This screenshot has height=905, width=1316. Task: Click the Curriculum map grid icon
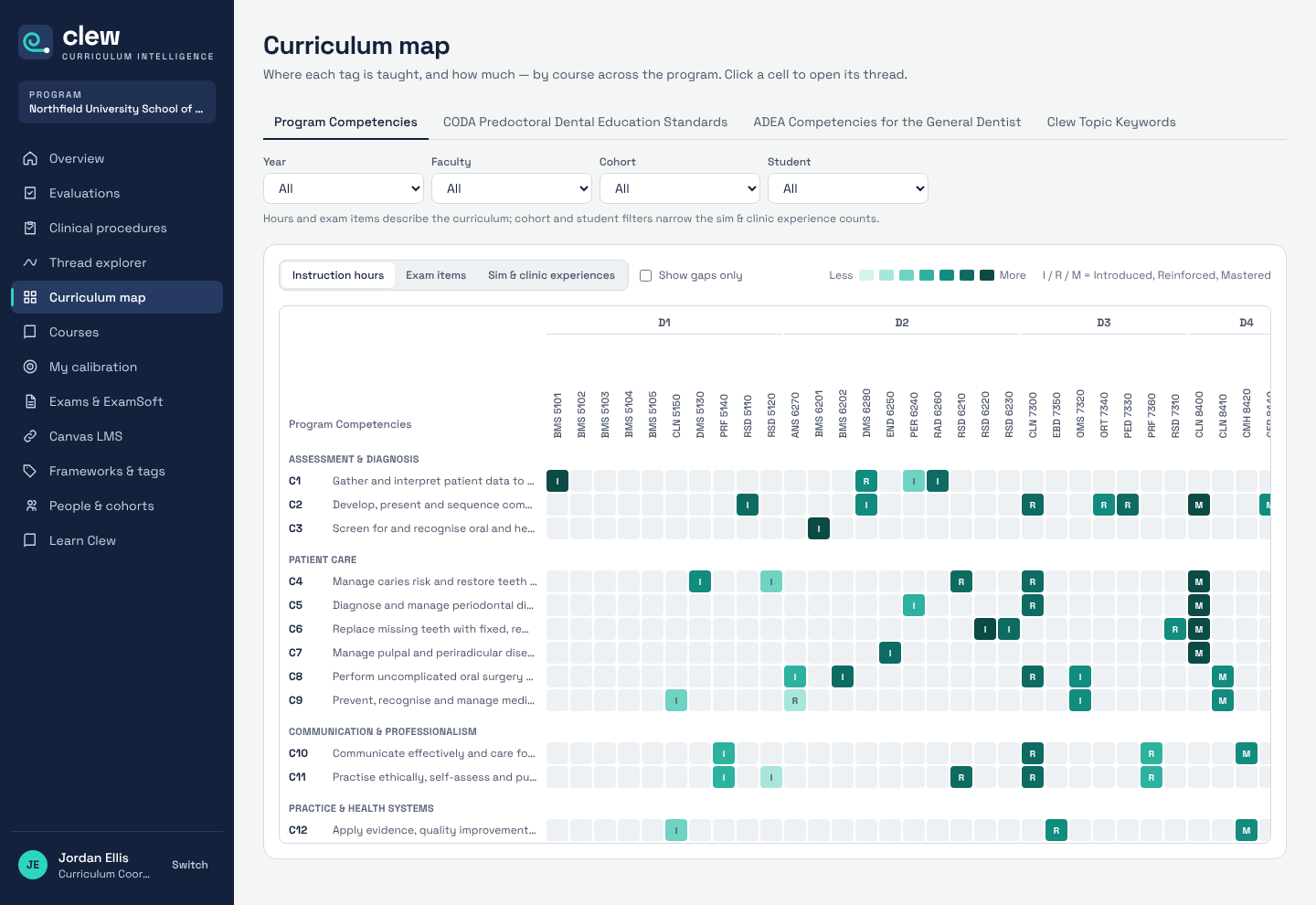pos(30,297)
